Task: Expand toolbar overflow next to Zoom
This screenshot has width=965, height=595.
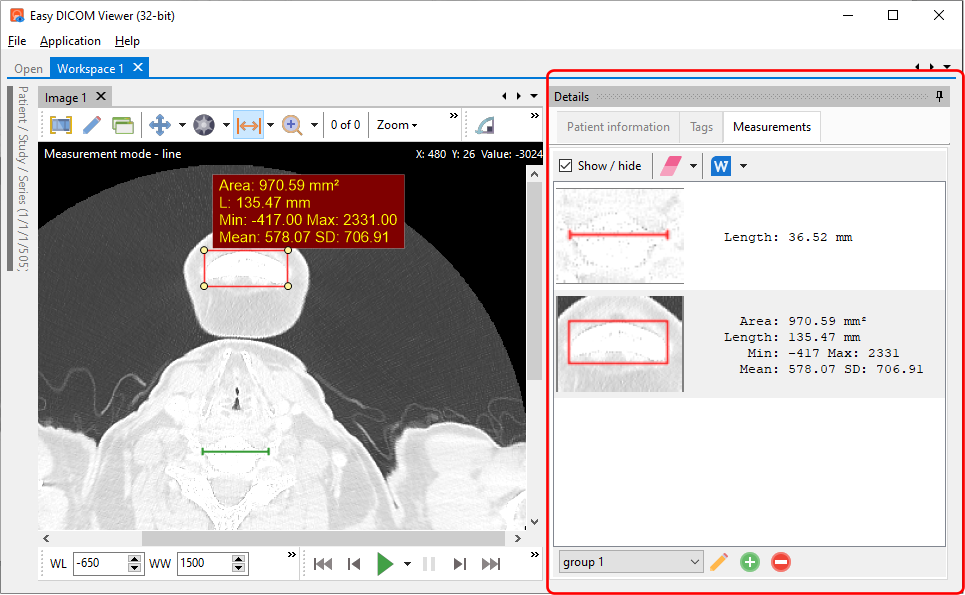Action: click(454, 116)
